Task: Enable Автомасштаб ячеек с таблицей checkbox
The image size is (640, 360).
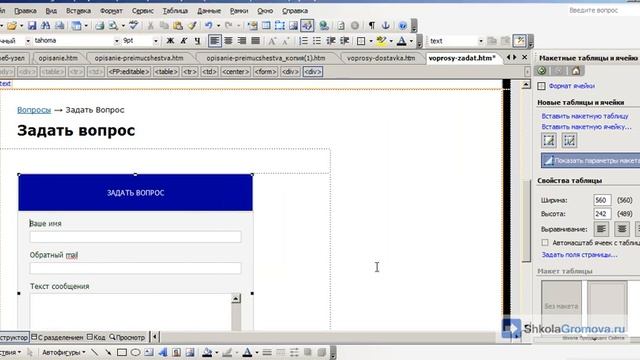Action: (x=545, y=242)
